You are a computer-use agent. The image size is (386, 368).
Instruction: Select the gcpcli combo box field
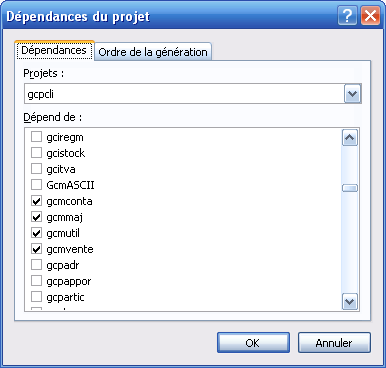[192, 94]
